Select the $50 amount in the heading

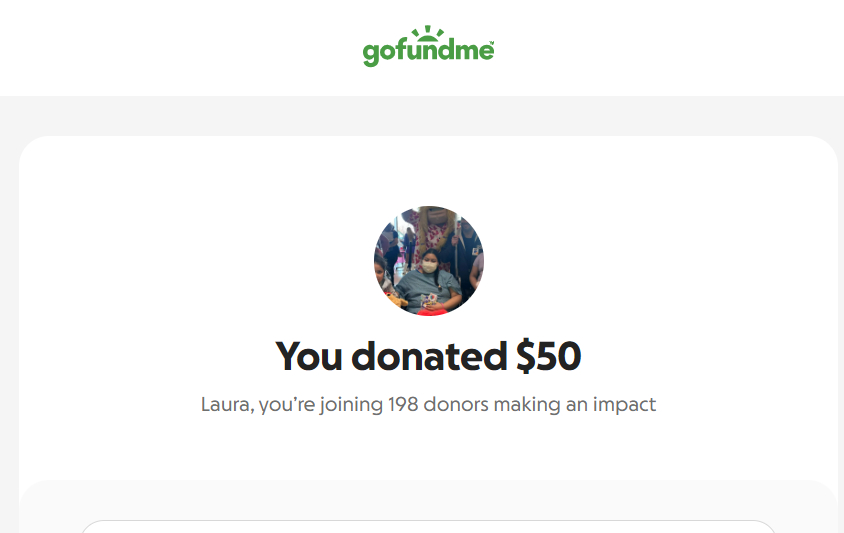tap(548, 356)
